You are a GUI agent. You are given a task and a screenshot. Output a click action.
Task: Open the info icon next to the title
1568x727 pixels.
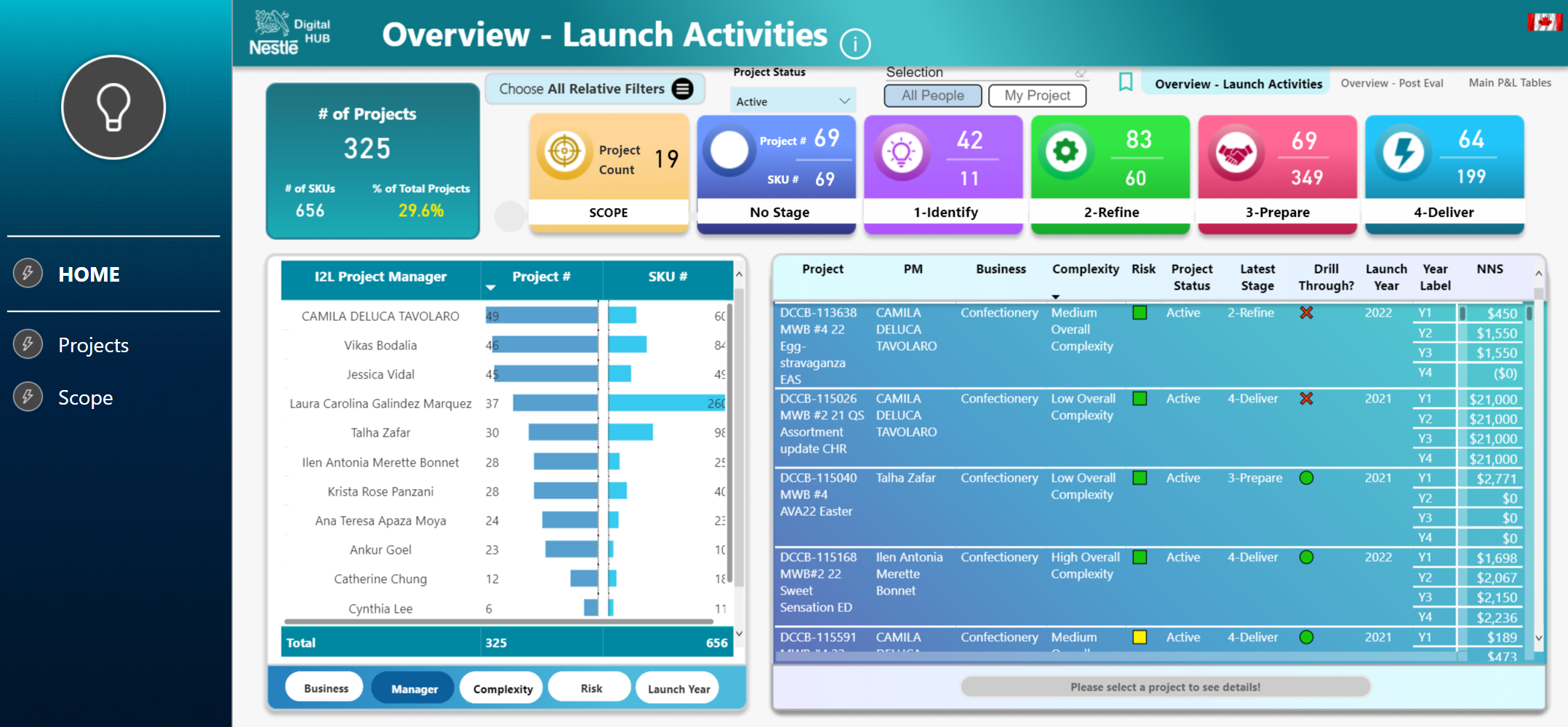point(855,44)
